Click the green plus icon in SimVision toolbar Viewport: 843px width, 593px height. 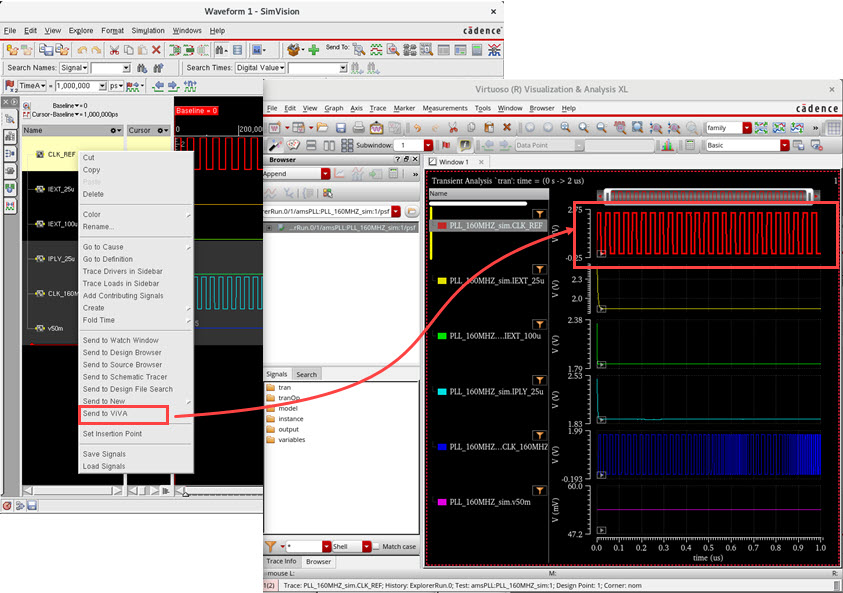[313, 49]
